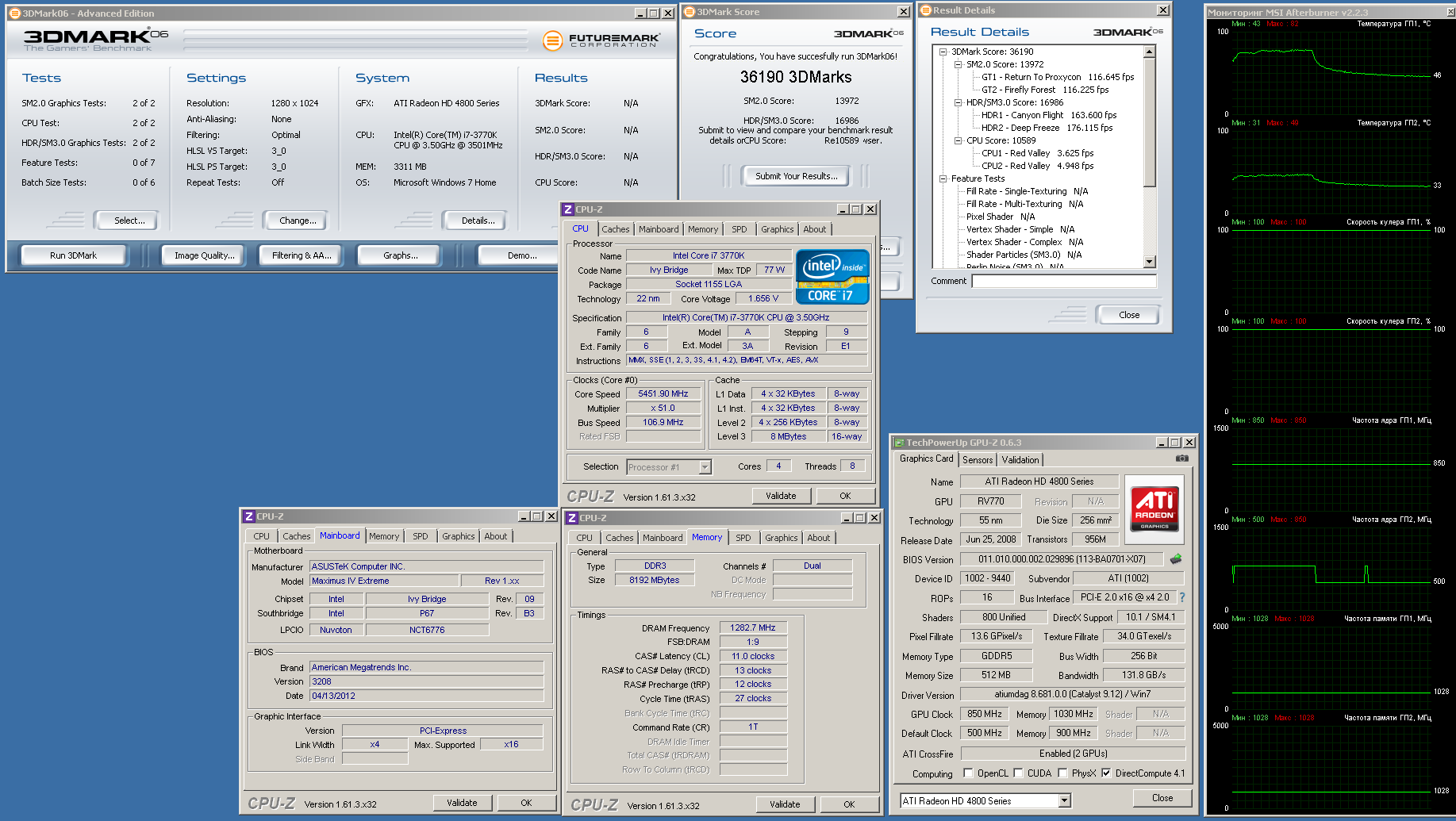The image size is (1456, 821).
Task: Click the Filtering & AA button
Action: (302, 255)
